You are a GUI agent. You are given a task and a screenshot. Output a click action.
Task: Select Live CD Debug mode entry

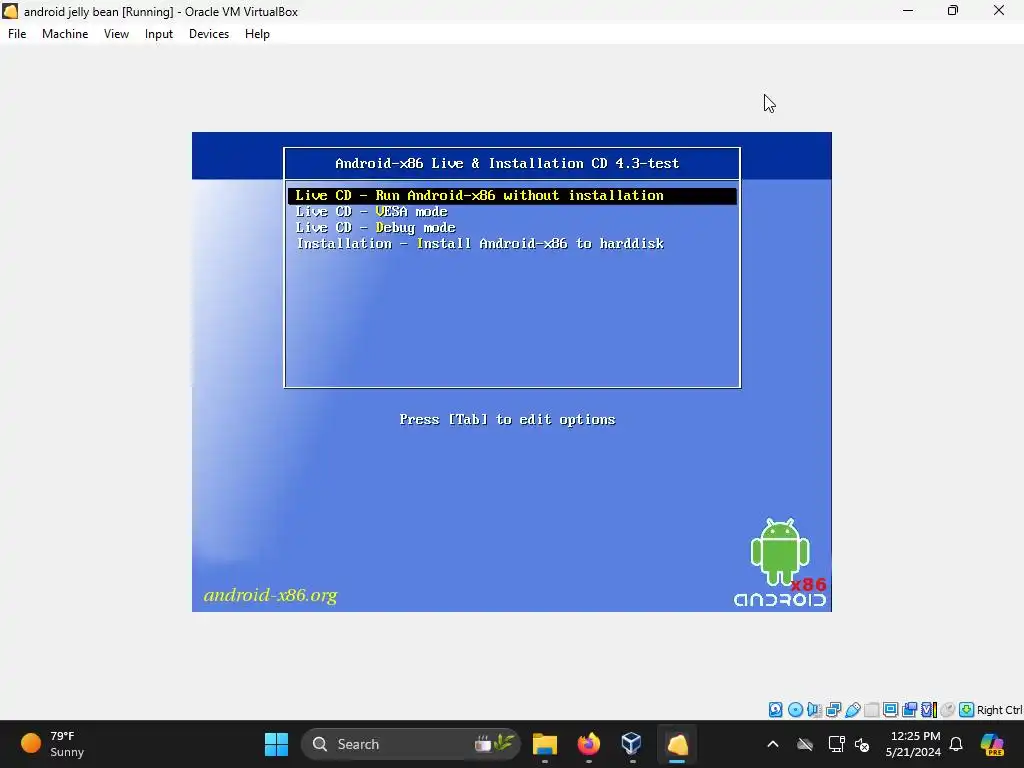[x=376, y=227]
